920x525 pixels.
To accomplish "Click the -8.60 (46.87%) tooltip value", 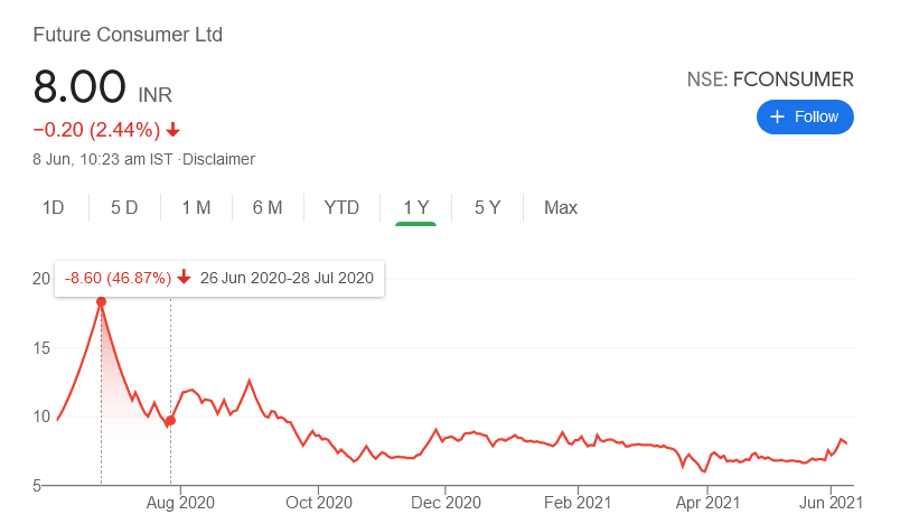I will click(x=117, y=277).
